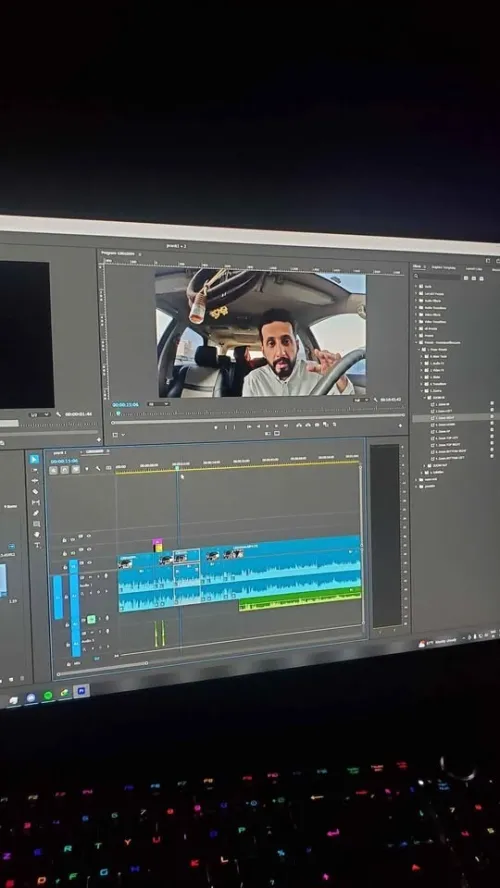This screenshot has height=888, width=500.
Task: Select the Zoom TOP LEFT preset
Action: pyautogui.click(x=446, y=438)
